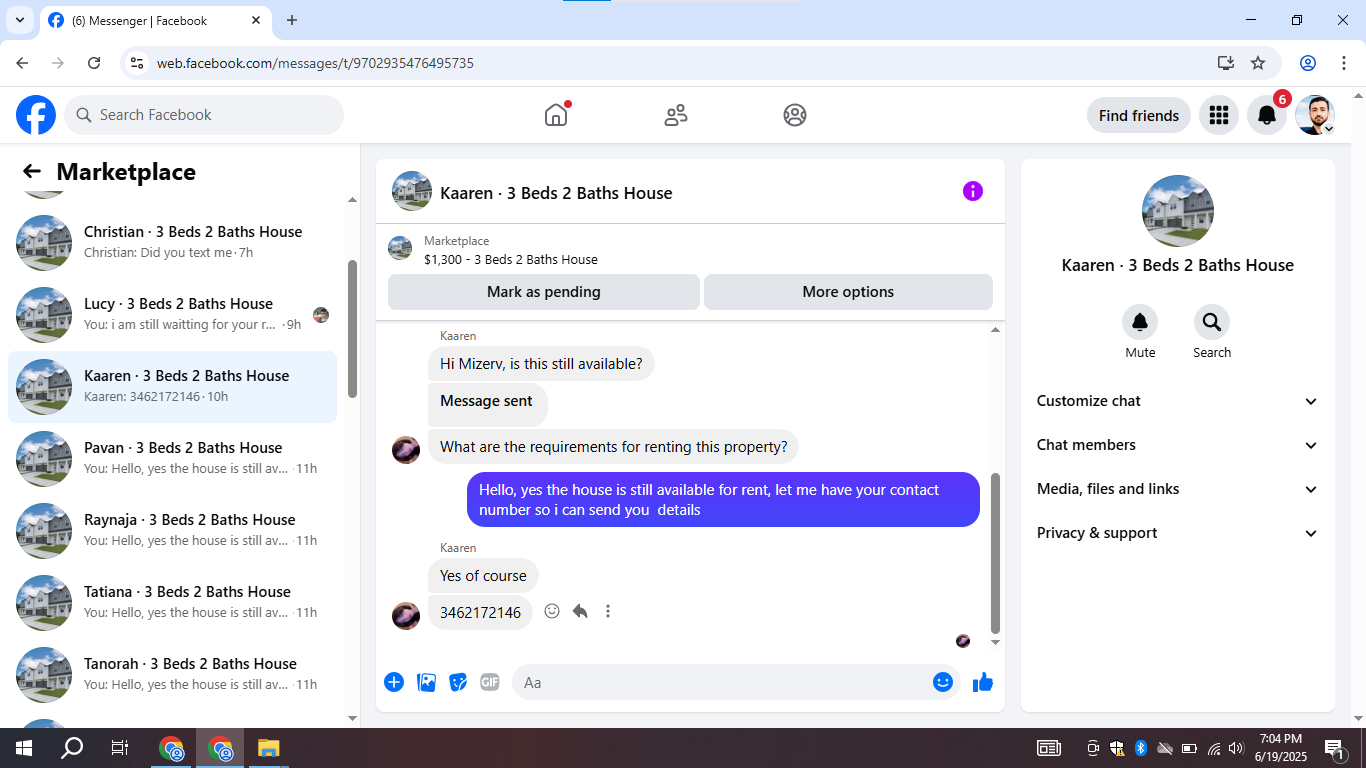Attach a photo file in composer
Screen dimensions: 1366x768
pyautogui.click(x=426, y=682)
